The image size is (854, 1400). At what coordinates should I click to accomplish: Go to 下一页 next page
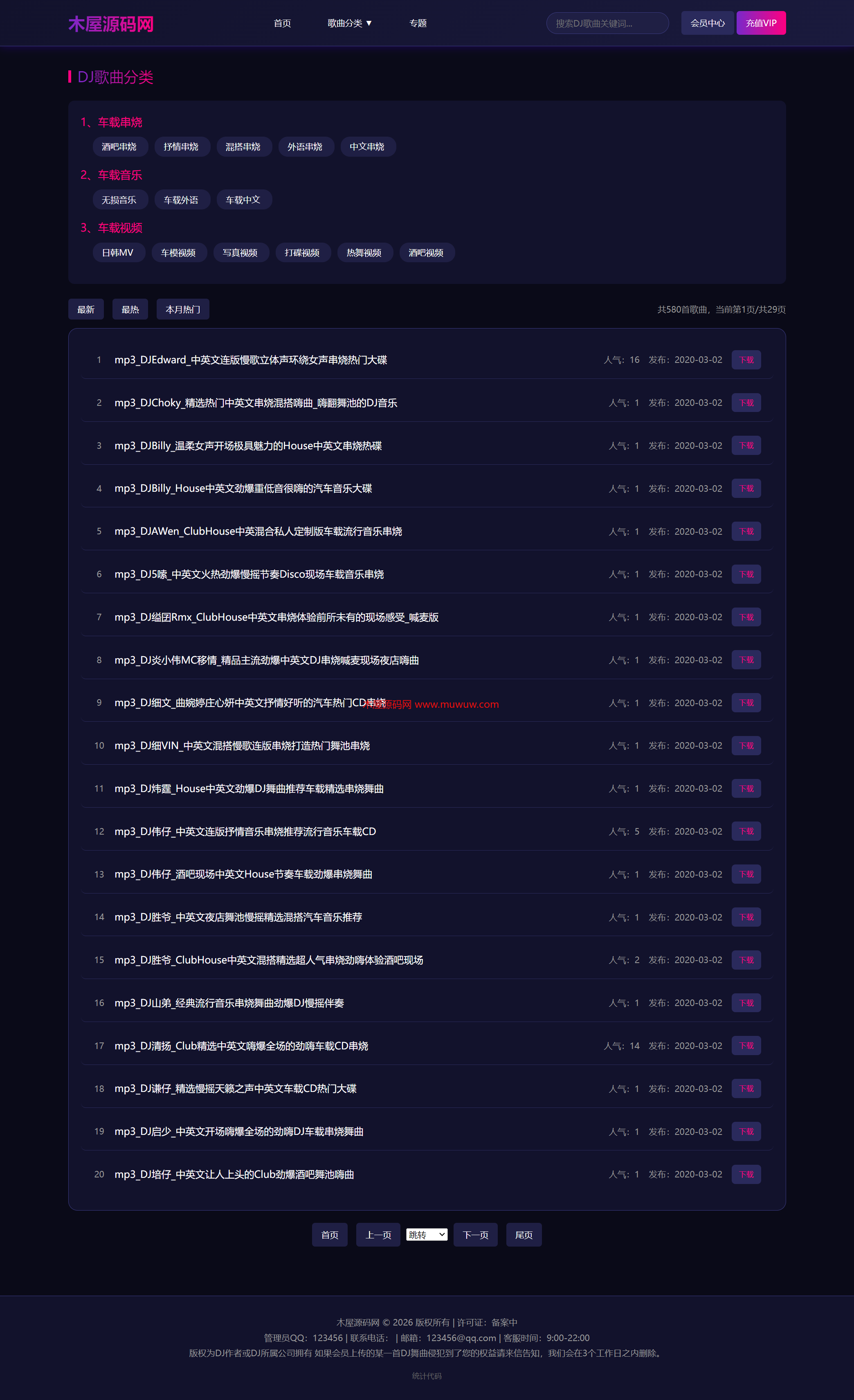point(475,1235)
